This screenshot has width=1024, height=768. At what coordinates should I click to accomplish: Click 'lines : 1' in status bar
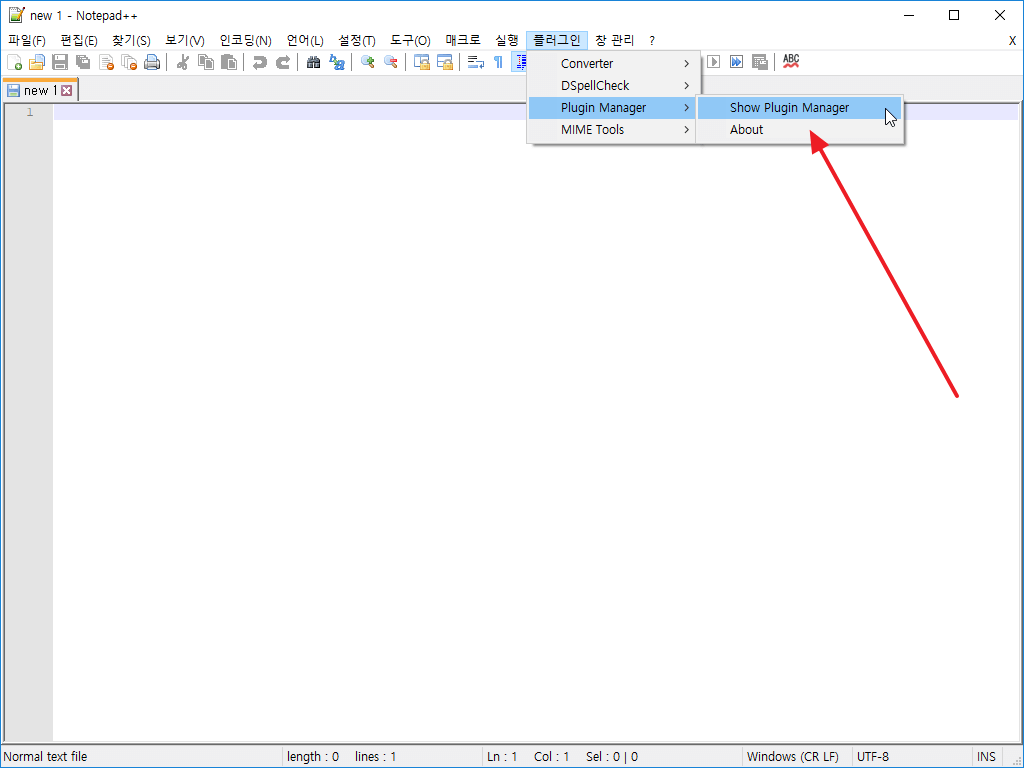pyautogui.click(x=376, y=756)
